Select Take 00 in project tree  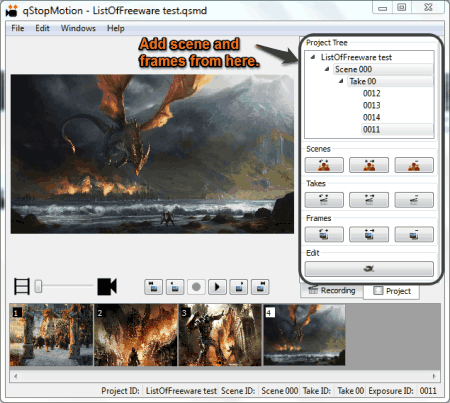(x=390, y=81)
